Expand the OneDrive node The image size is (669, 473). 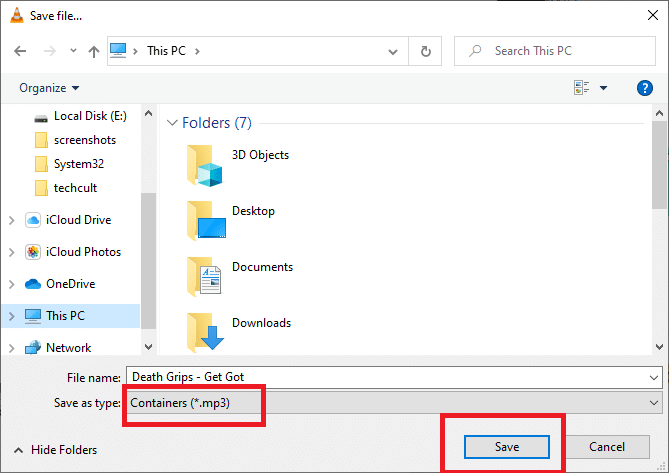point(12,284)
